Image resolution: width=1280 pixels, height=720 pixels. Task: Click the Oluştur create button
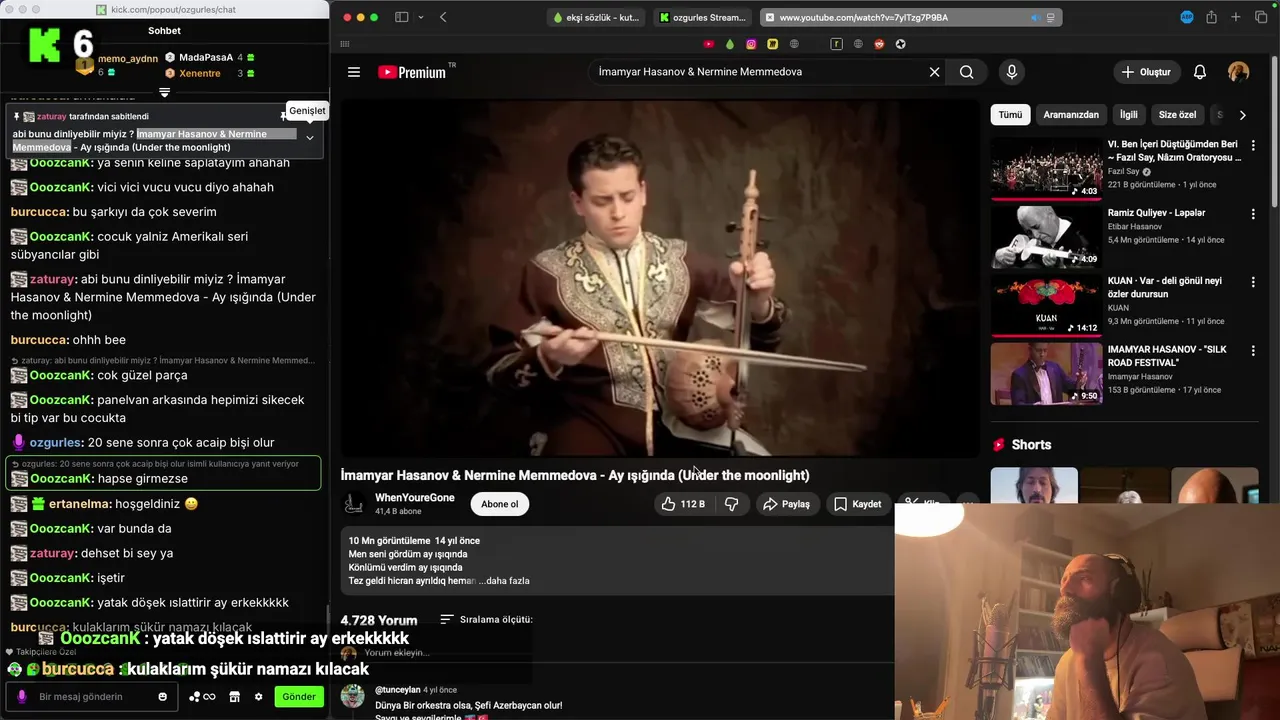tap(1146, 72)
